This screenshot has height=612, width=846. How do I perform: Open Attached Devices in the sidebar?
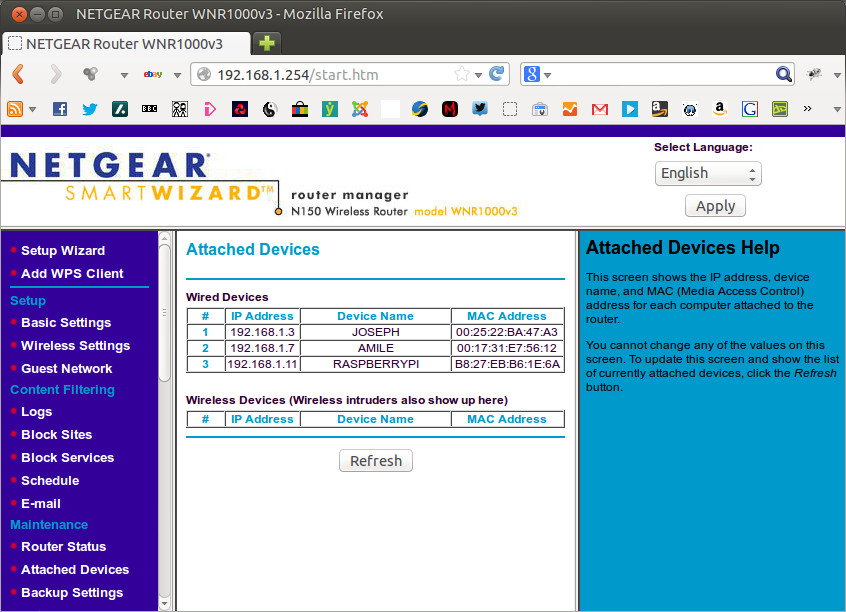click(75, 569)
